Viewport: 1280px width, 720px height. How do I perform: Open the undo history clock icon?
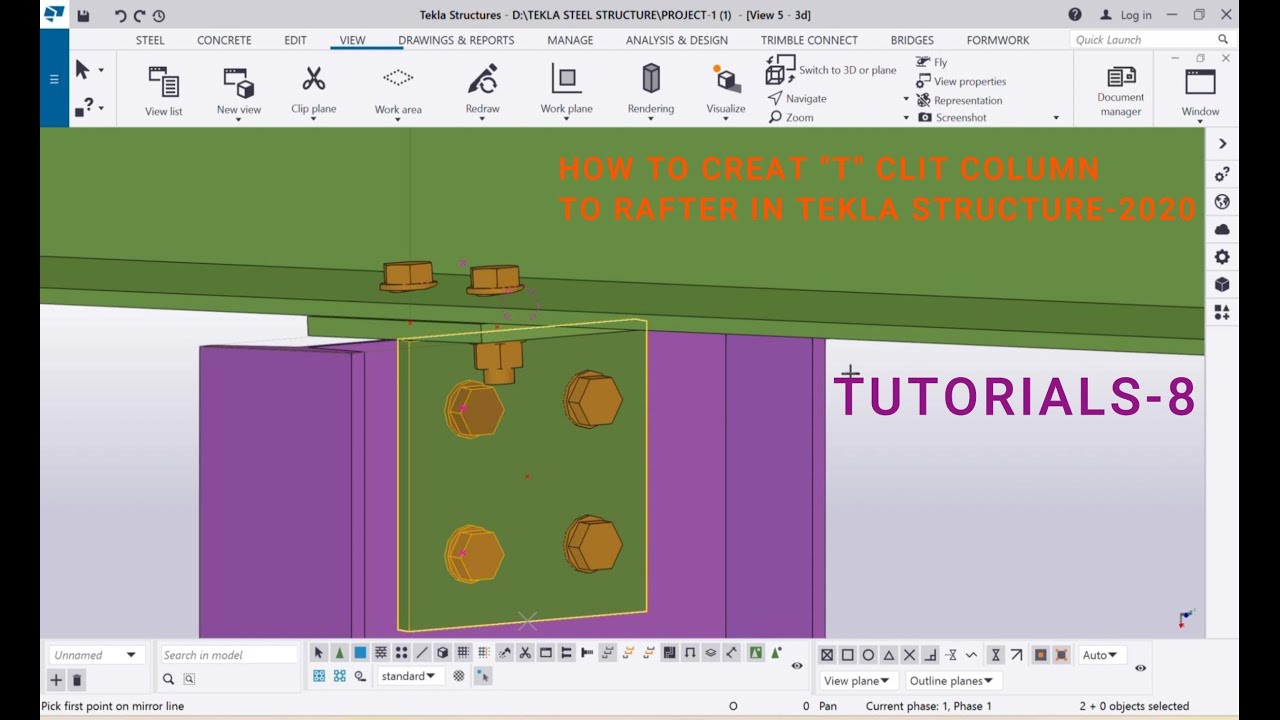click(x=159, y=15)
